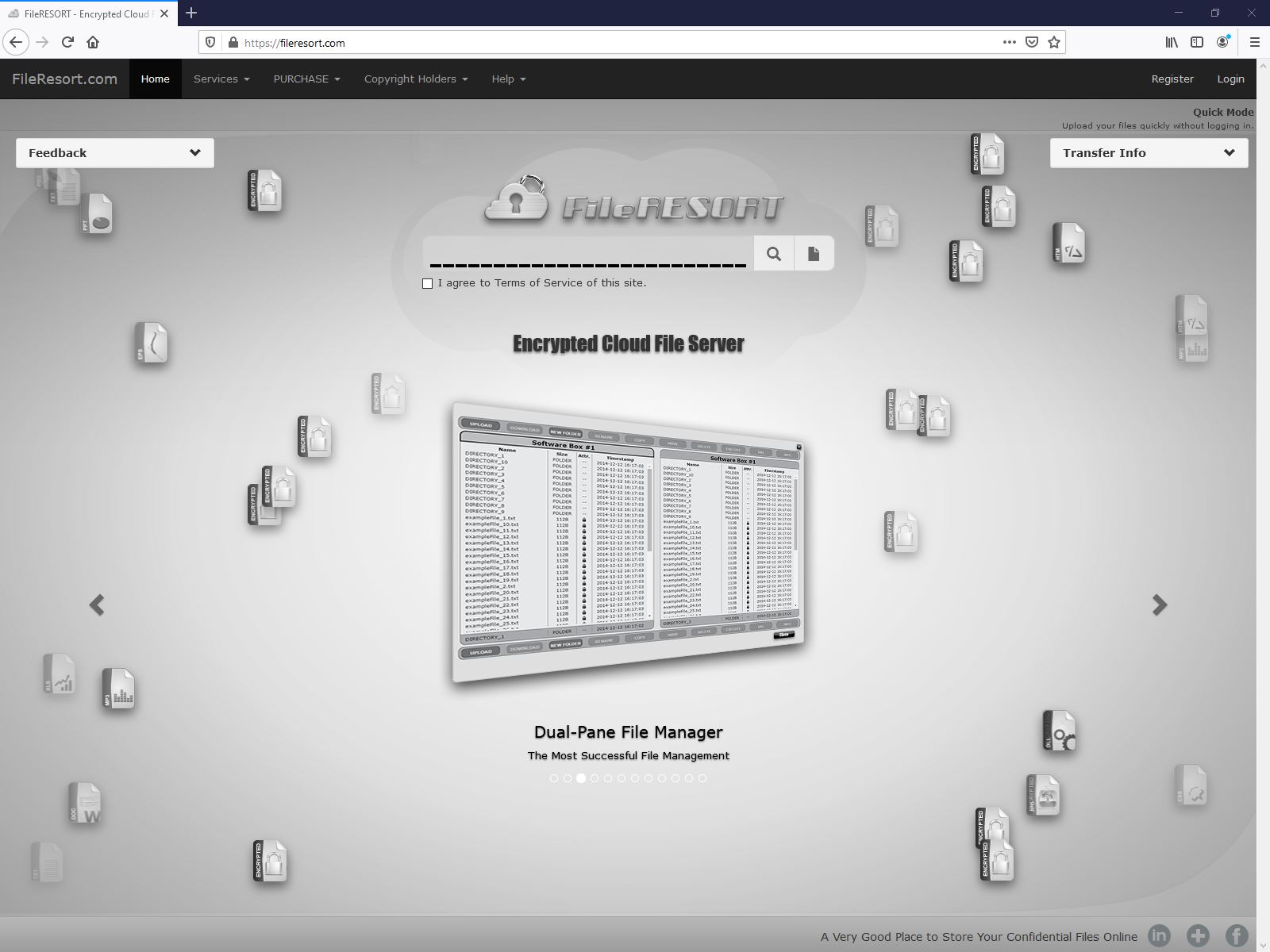Open the LinkedIn footer icon
Screen dimensions: 1270x952
coord(1160,936)
